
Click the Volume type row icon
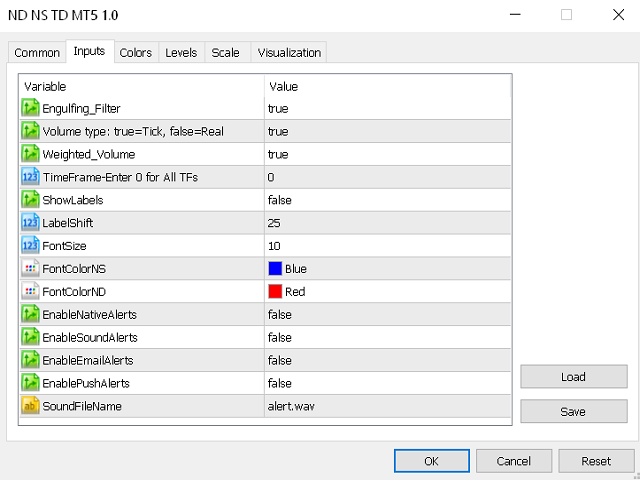[30, 131]
